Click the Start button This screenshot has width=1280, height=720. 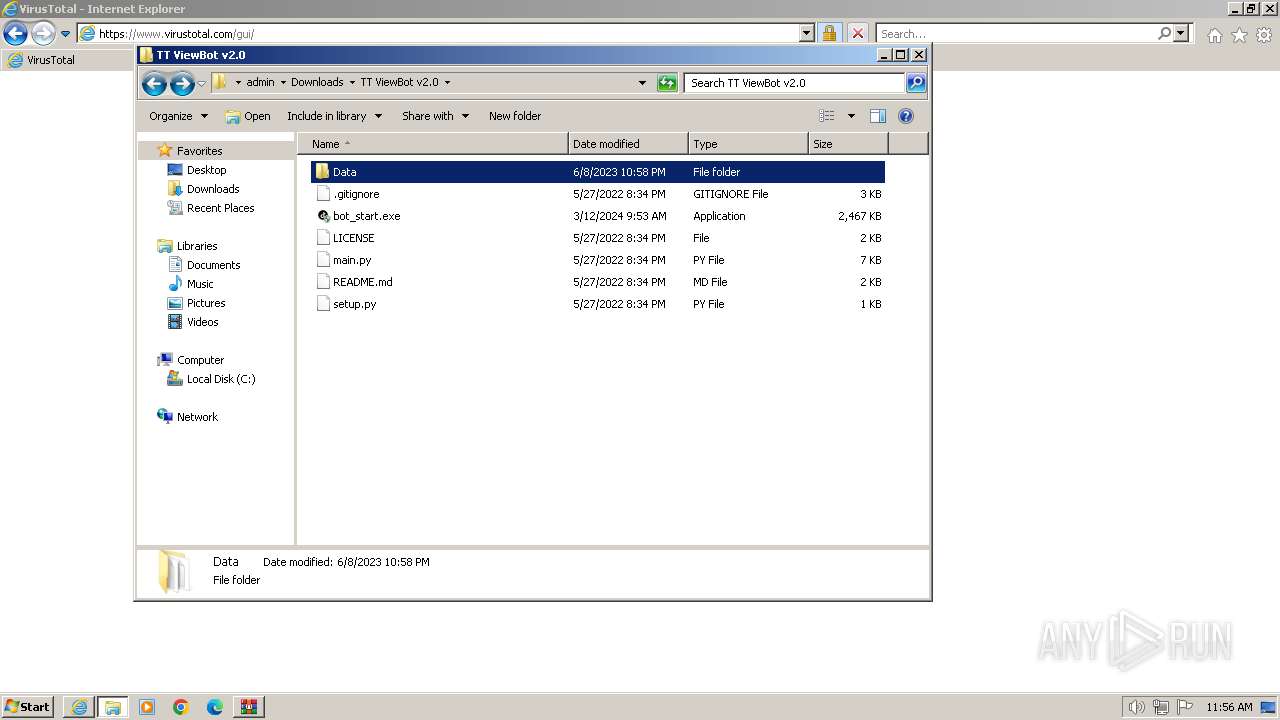pos(27,707)
